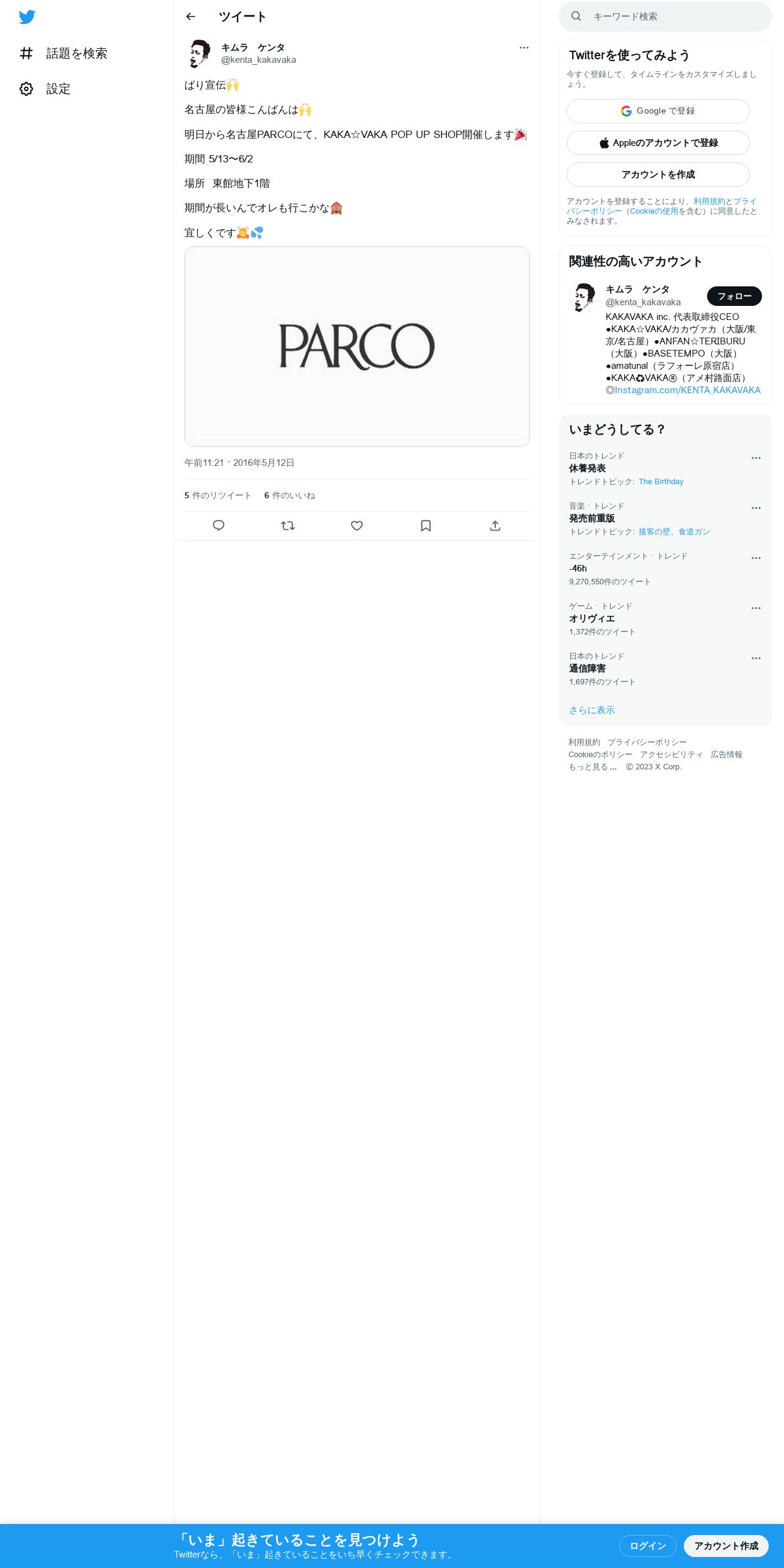Open キムラ ケンタ name in related accounts
Image resolution: width=784 pixels, height=1568 pixels.
click(637, 289)
